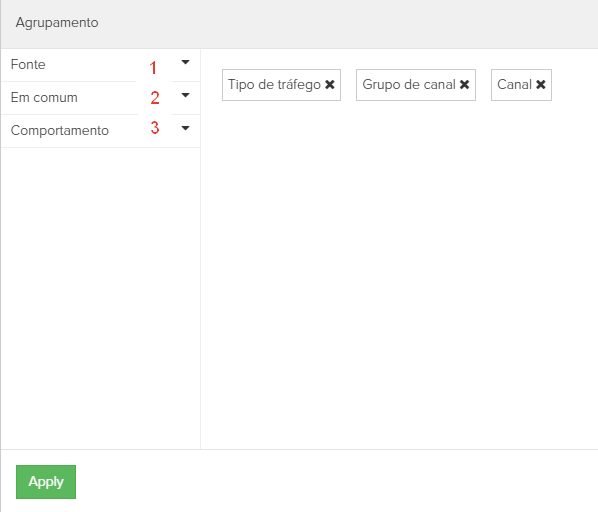Screen dimensions: 598x512
Task: Click the gray Agrupamento header bar
Action: coord(299,24)
